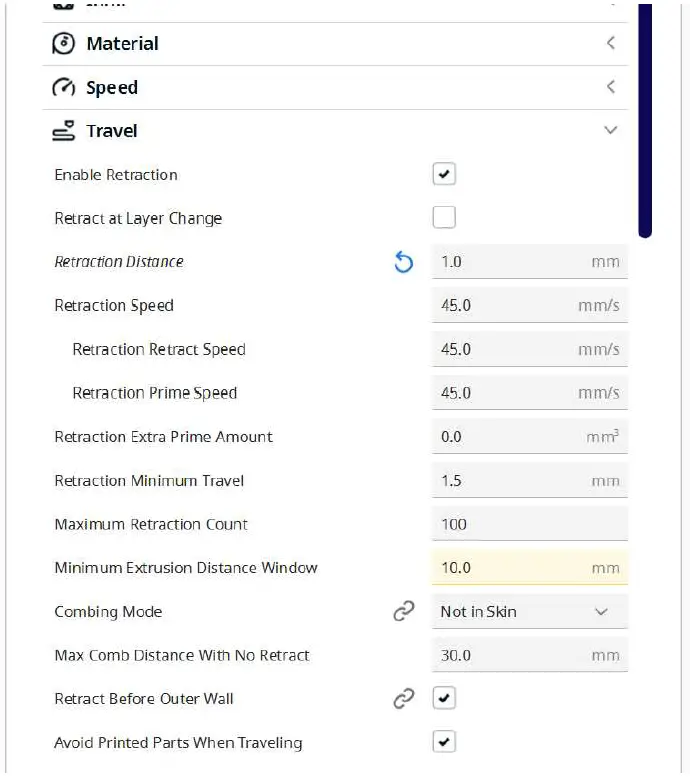This screenshot has width=690, height=777.
Task: Reset Retraction Distance with the revert arrow
Action: 403,262
